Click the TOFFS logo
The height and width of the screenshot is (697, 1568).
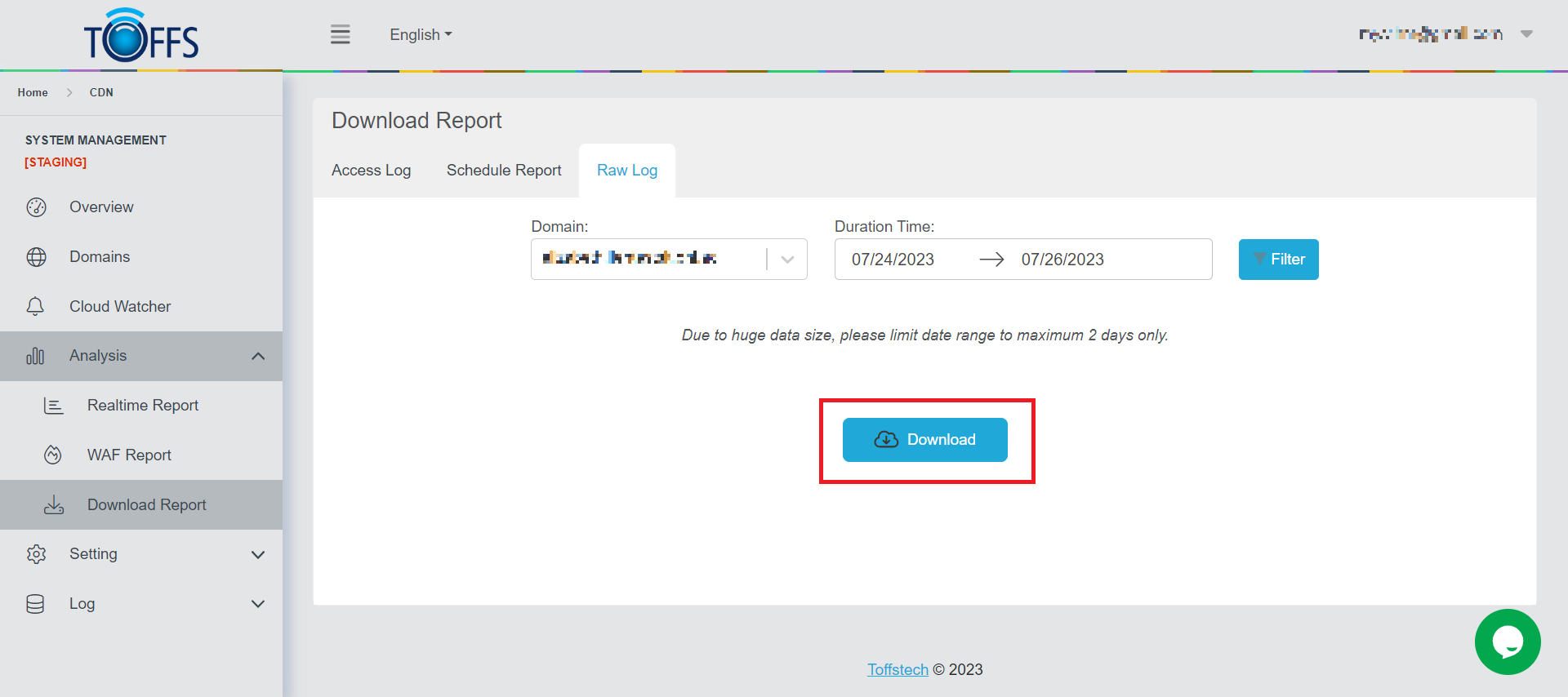(x=141, y=36)
